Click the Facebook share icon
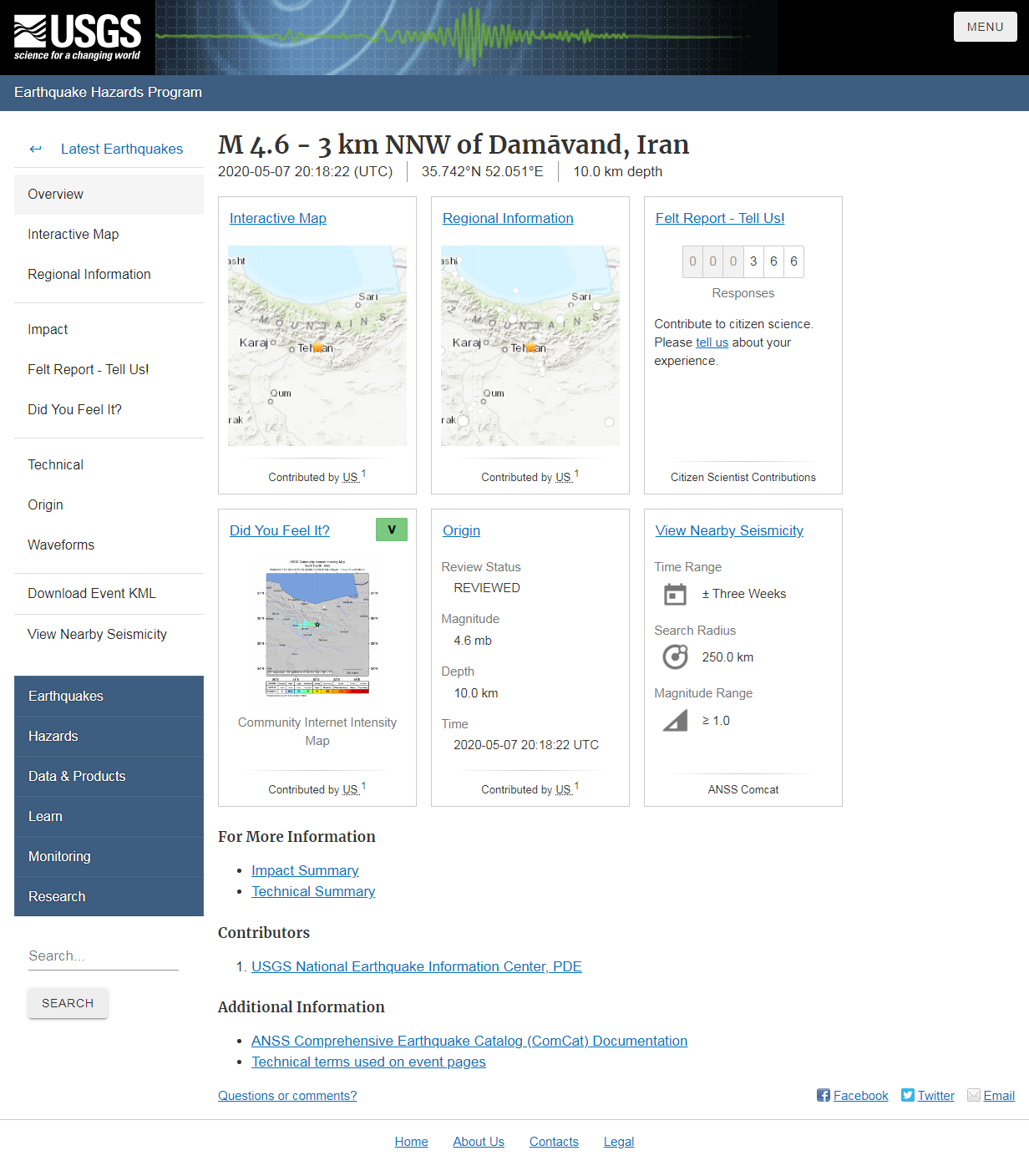 823,1095
